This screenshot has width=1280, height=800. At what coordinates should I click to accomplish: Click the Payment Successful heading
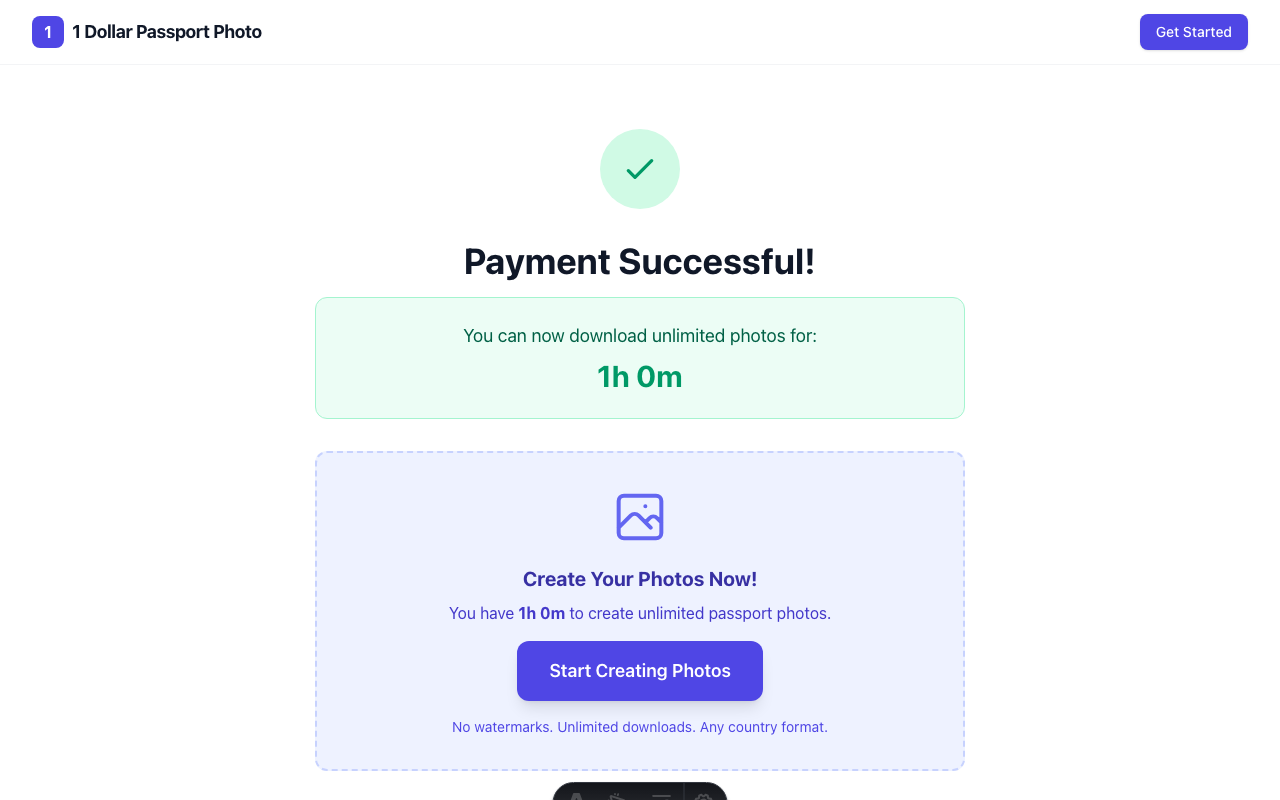pos(639,261)
